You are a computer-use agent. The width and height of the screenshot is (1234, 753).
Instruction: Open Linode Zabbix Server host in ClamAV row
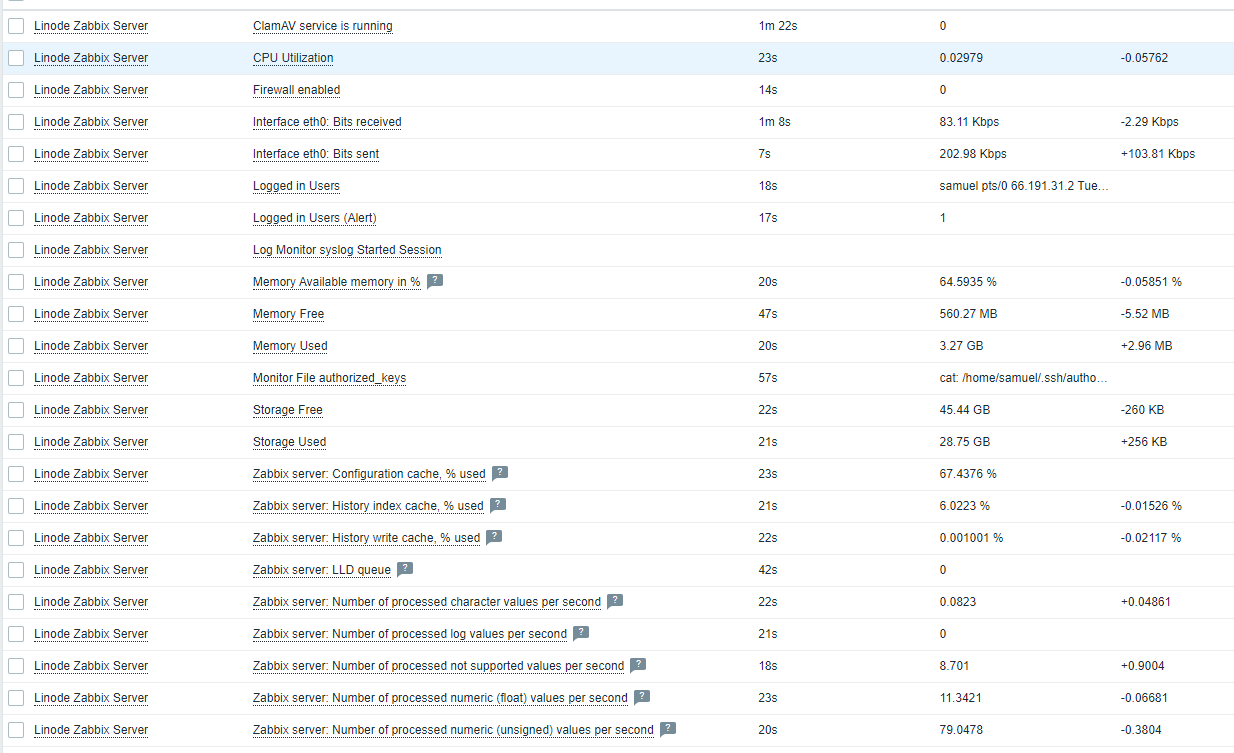(91, 26)
